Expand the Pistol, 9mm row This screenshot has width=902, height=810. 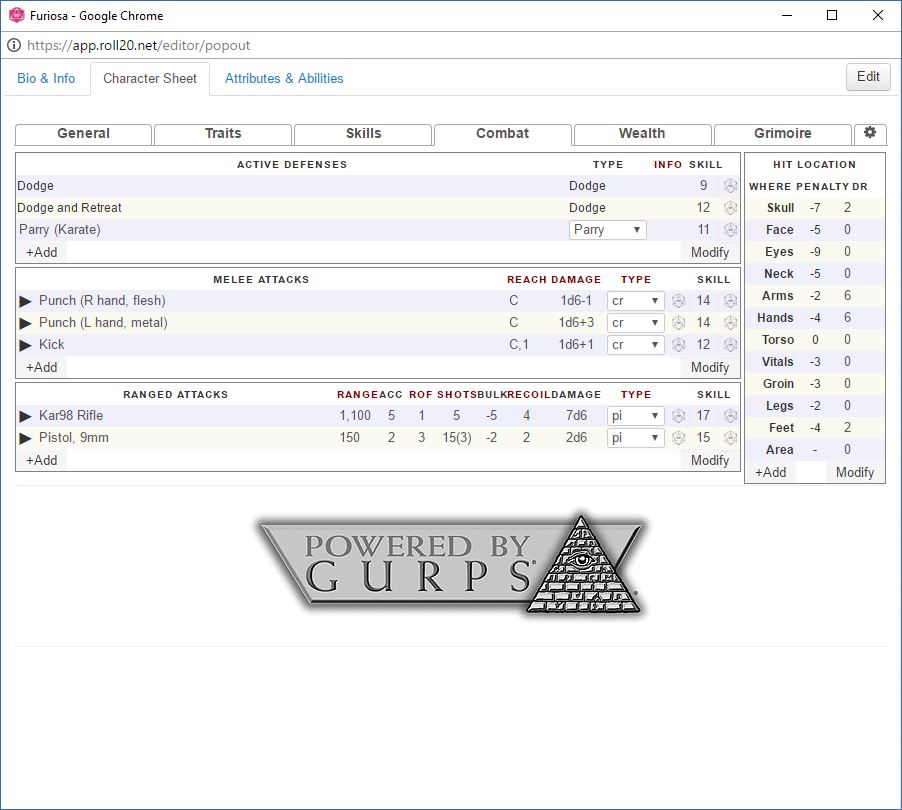coord(25,438)
